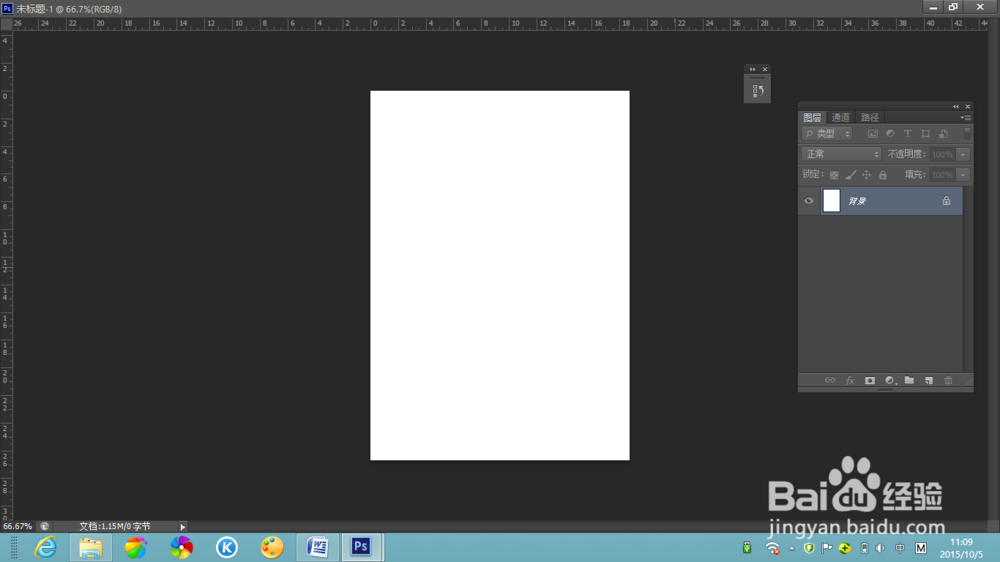Toggle lock all icon
Image resolution: width=1000 pixels, height=562 pixels.
883,175
